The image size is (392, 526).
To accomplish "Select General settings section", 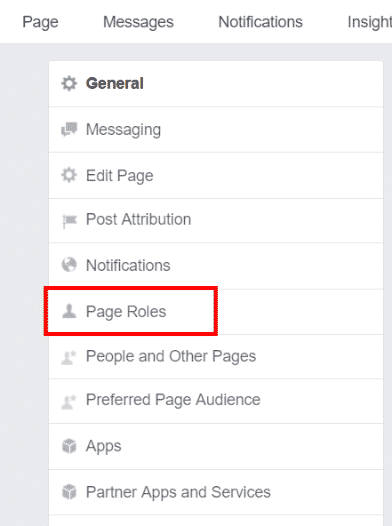I will pos(216,84).
